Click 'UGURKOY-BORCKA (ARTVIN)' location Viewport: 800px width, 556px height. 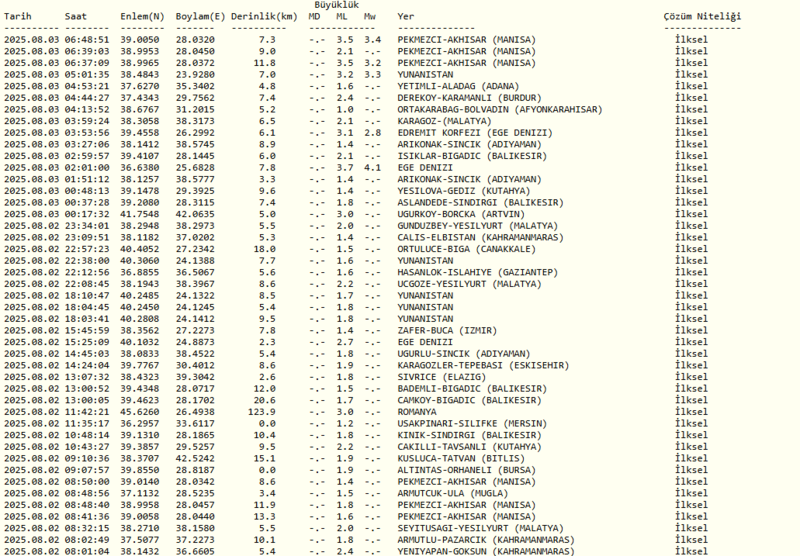[x=461, y=214]
